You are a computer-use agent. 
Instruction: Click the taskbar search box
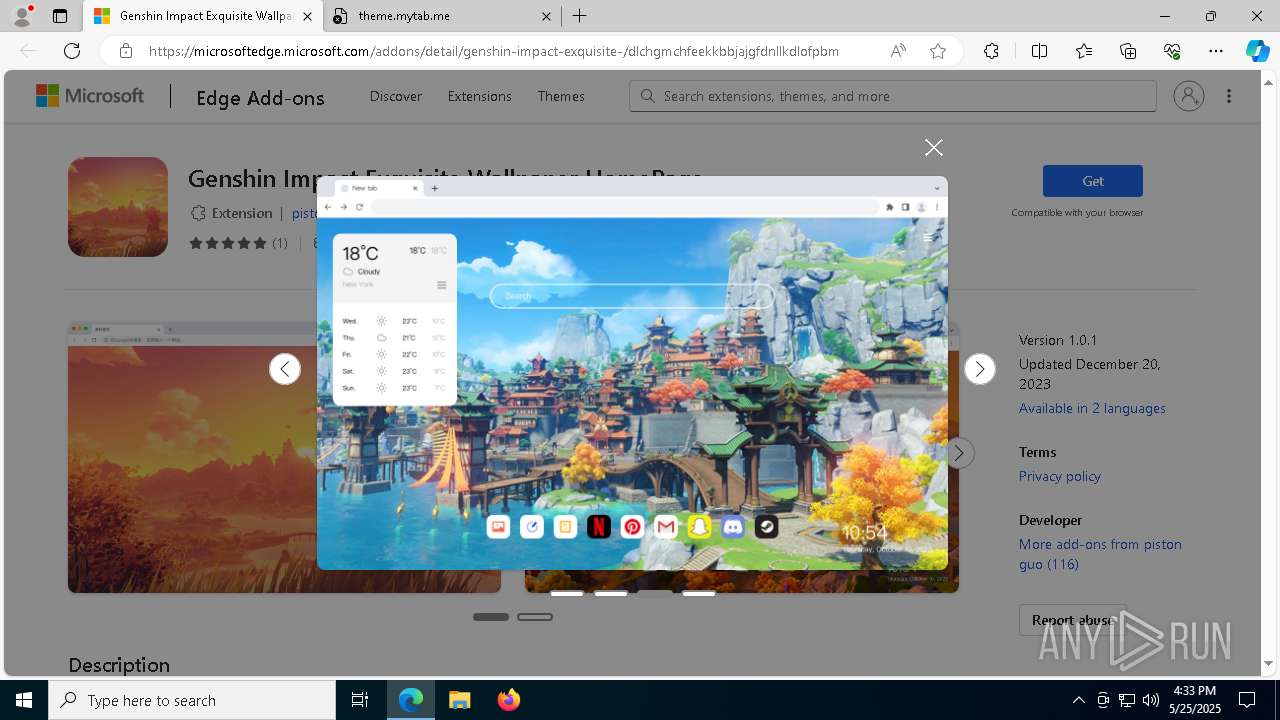pos(192,700)
